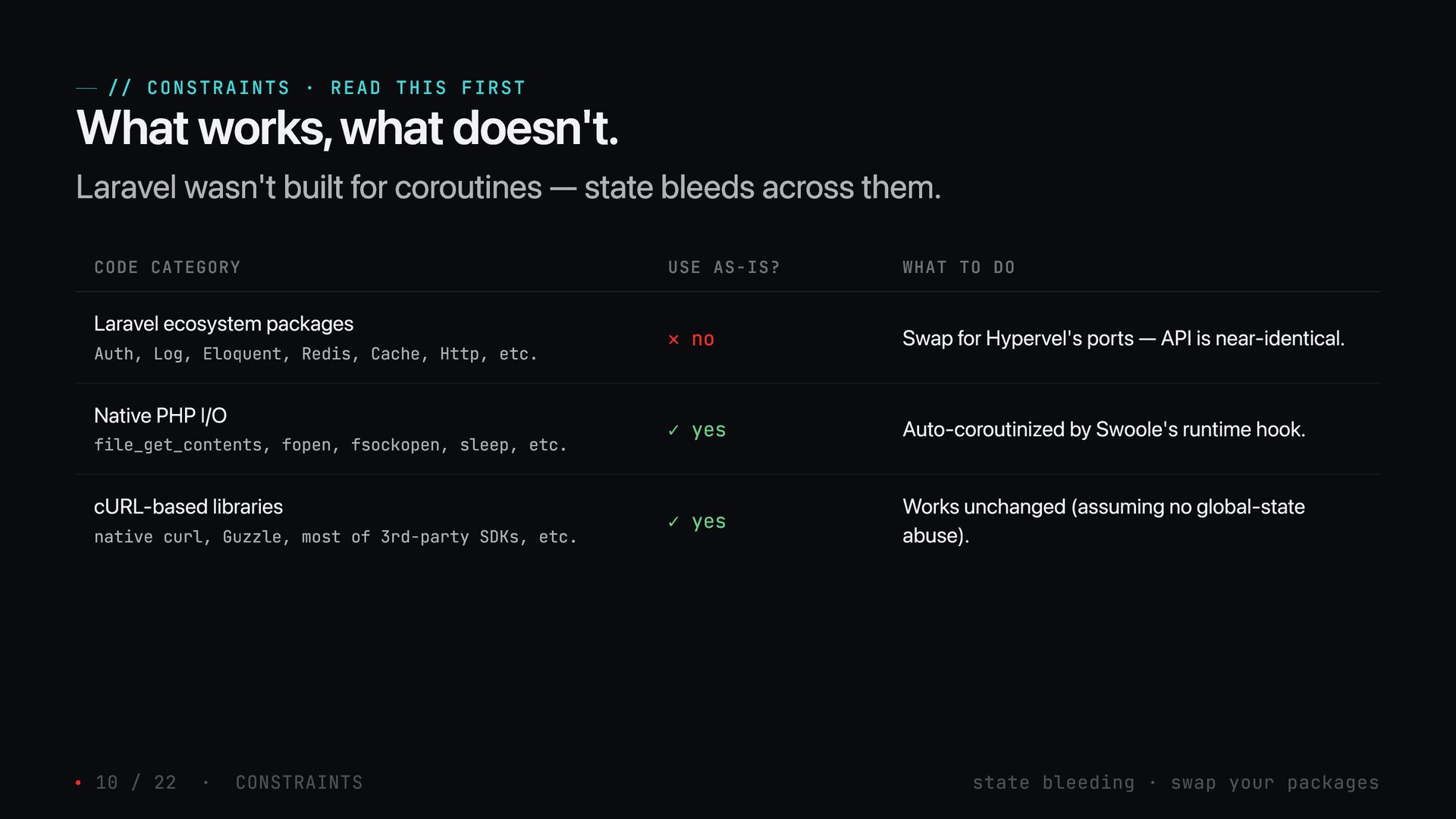Select the 'WHAT TO DO' column header
1456x819 pixels.
pyautogui.click(x=959, y=268)
